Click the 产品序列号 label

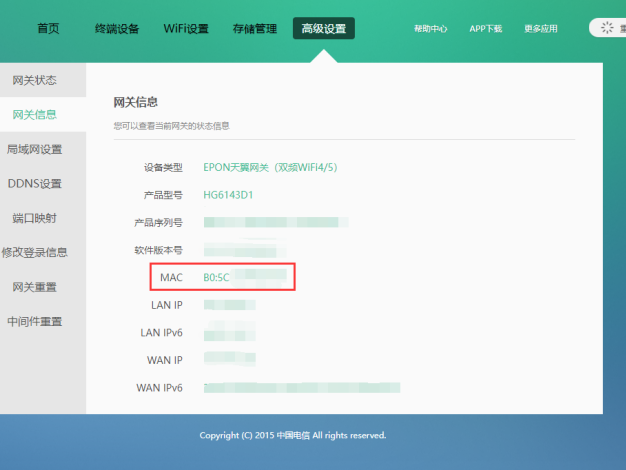coord(158,222)
